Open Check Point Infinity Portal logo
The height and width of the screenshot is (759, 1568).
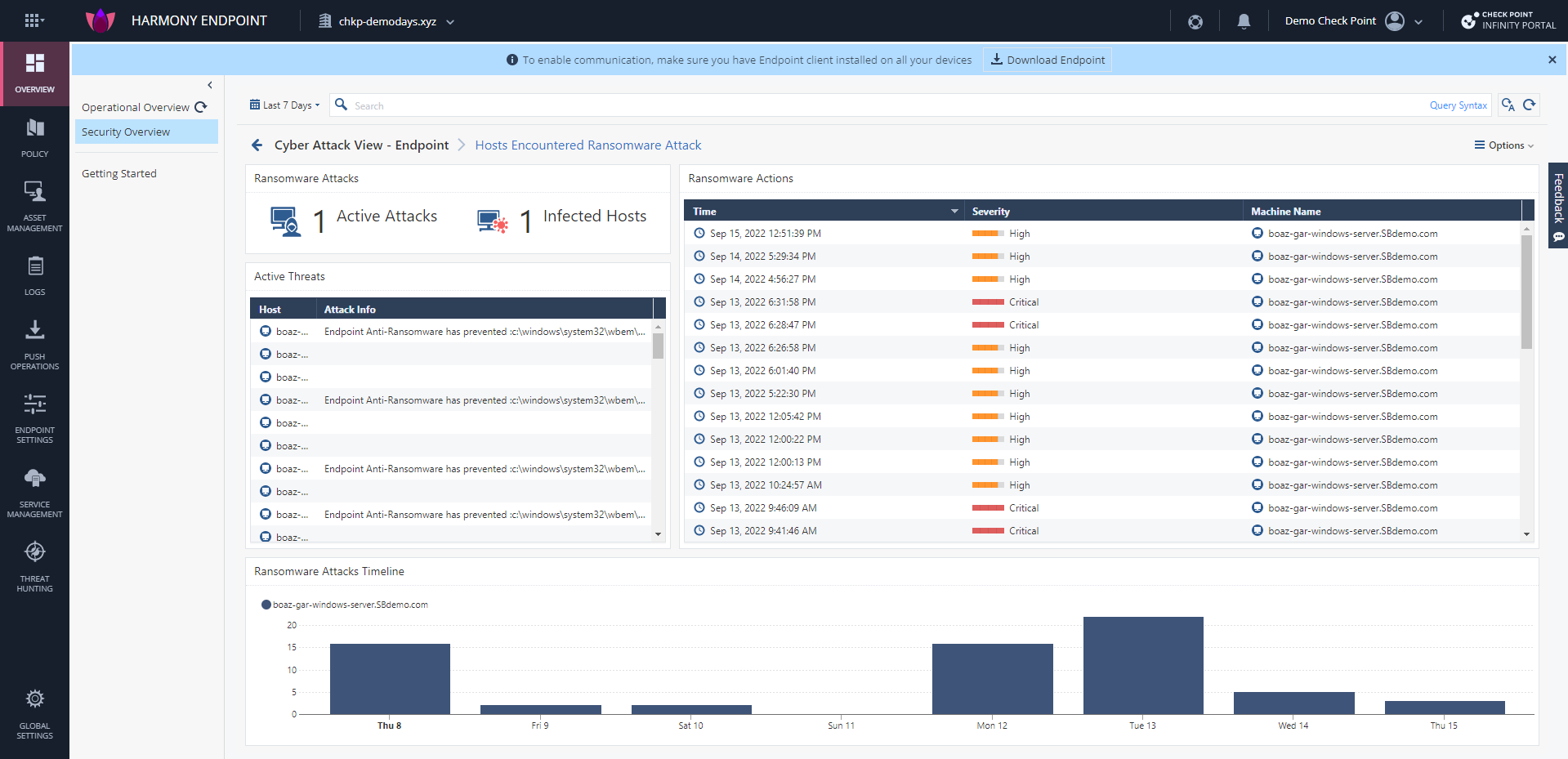(1508, 20)
